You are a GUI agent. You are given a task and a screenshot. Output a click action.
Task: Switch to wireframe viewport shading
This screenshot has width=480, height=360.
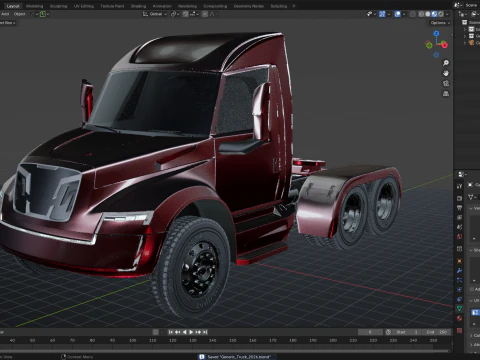(x=421, y=14)
